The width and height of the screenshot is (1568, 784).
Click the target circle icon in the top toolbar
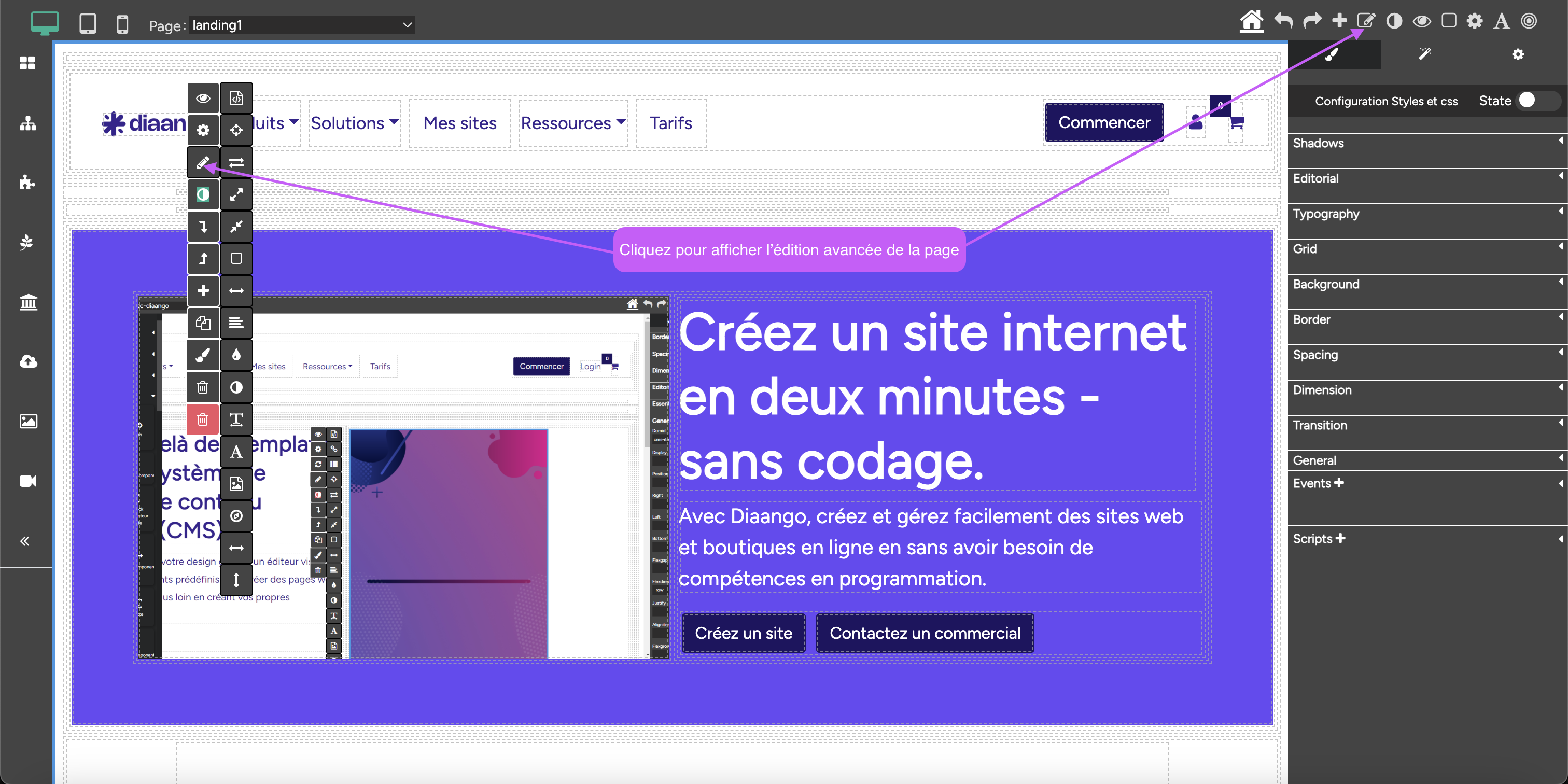point(1529,21)
